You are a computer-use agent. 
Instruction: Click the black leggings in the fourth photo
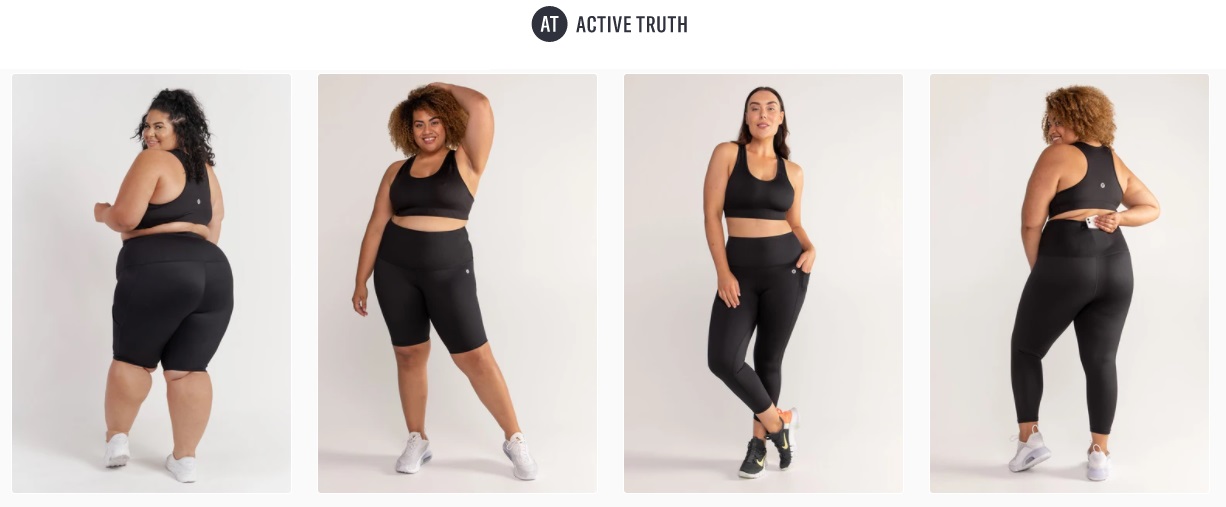(1071, 320)
